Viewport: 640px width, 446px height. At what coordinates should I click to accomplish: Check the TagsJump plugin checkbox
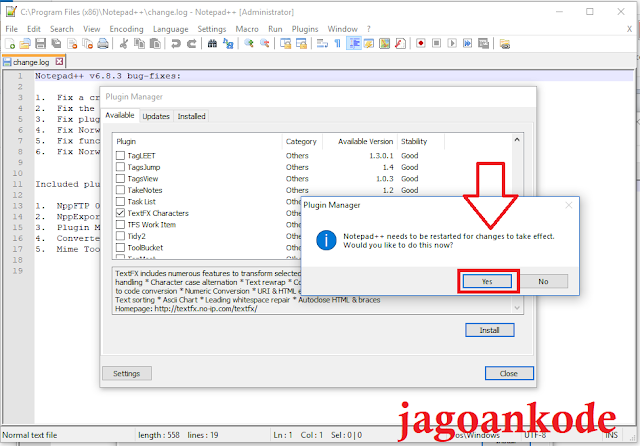(120, 167)
